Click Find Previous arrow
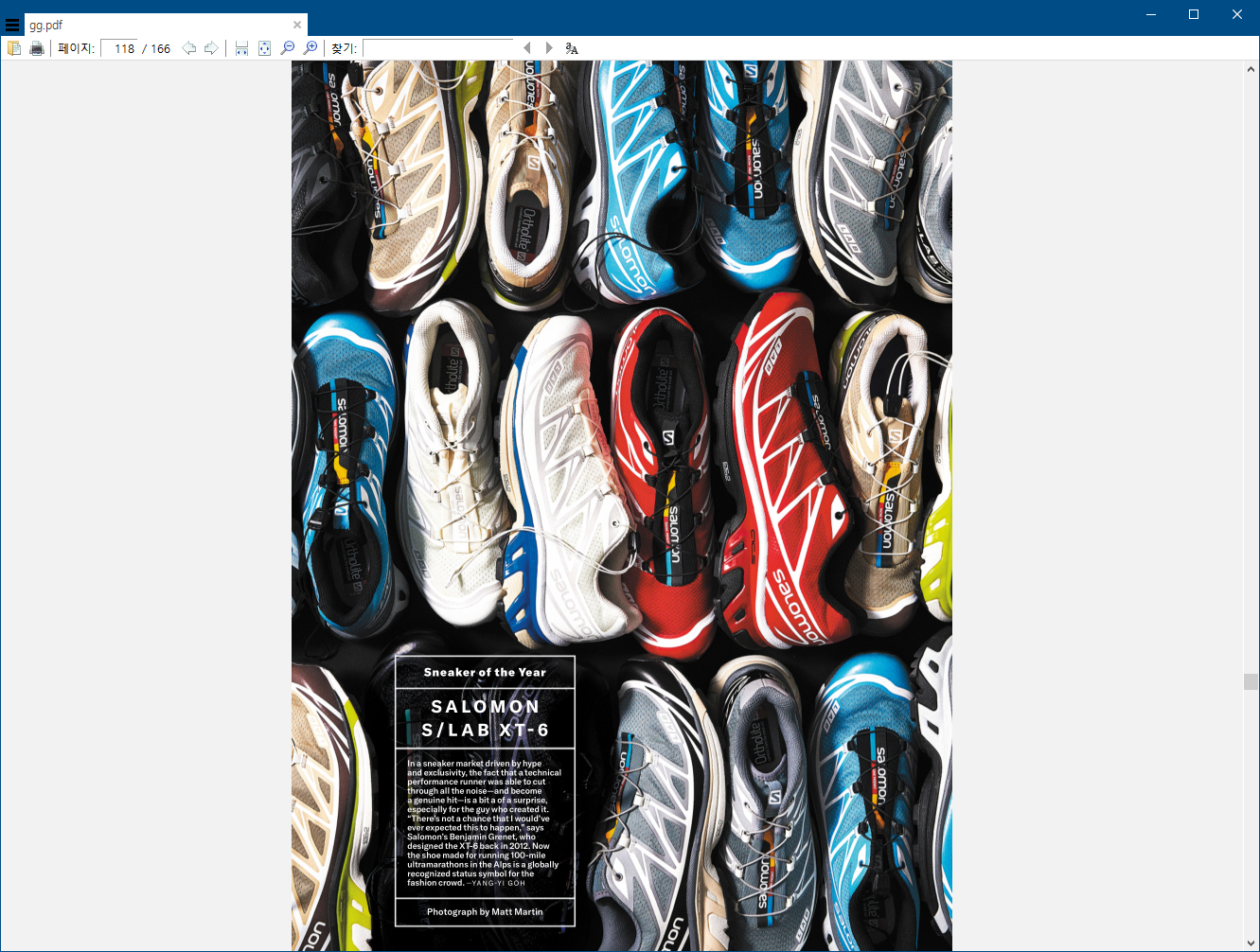Viewport: 1260px width, 952px height. [527, 48]
